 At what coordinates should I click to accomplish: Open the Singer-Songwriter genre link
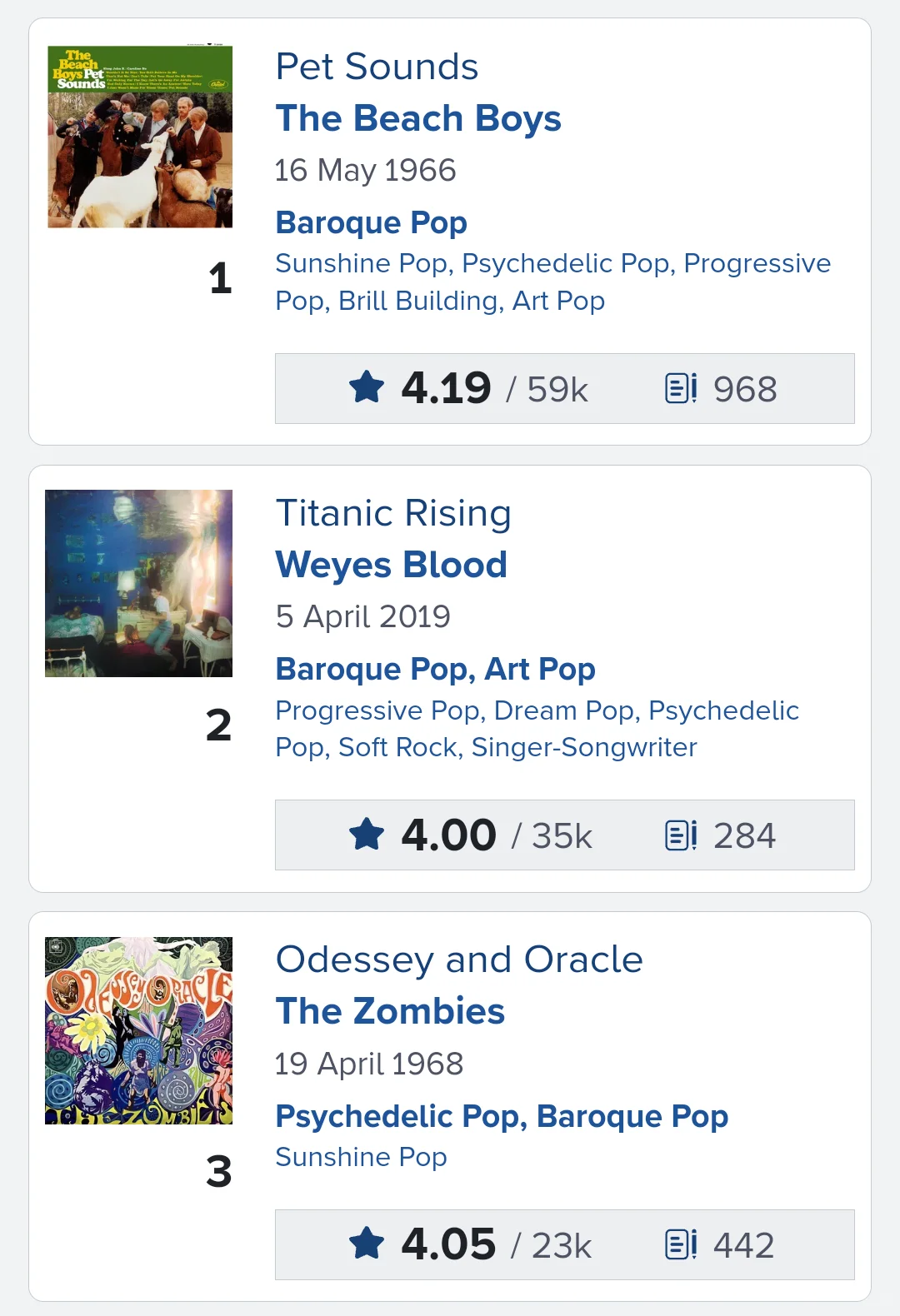tap(584, 747)
